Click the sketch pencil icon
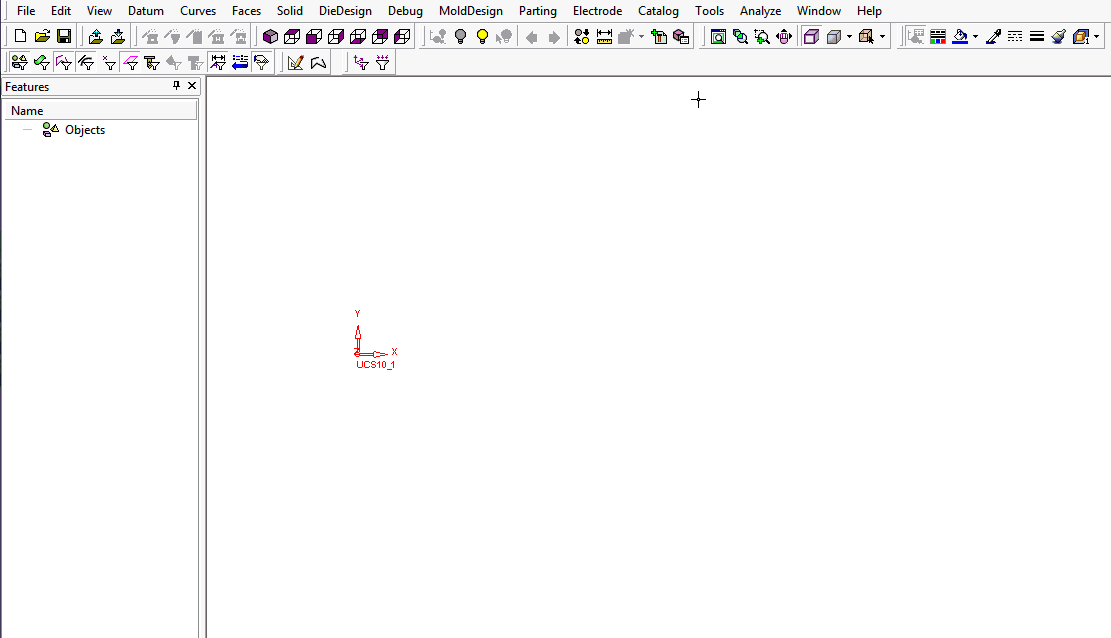The height and width of the screenshot is (638, 1111). tap(295, 63)
